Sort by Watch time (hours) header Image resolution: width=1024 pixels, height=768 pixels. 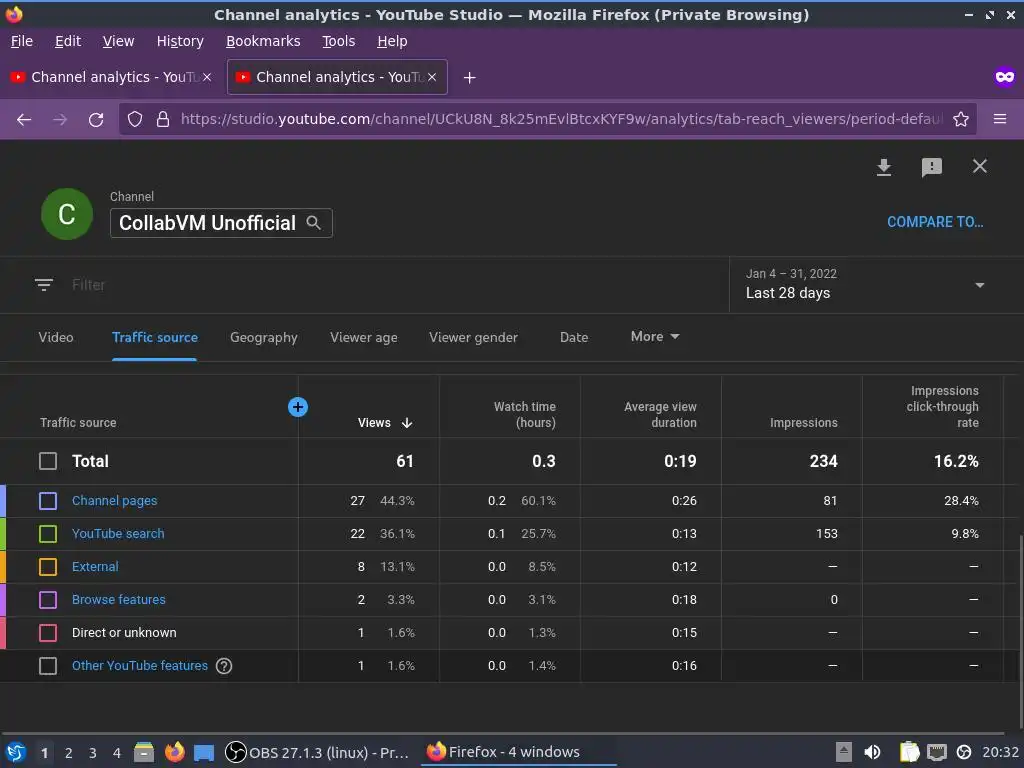pos(524,415)
